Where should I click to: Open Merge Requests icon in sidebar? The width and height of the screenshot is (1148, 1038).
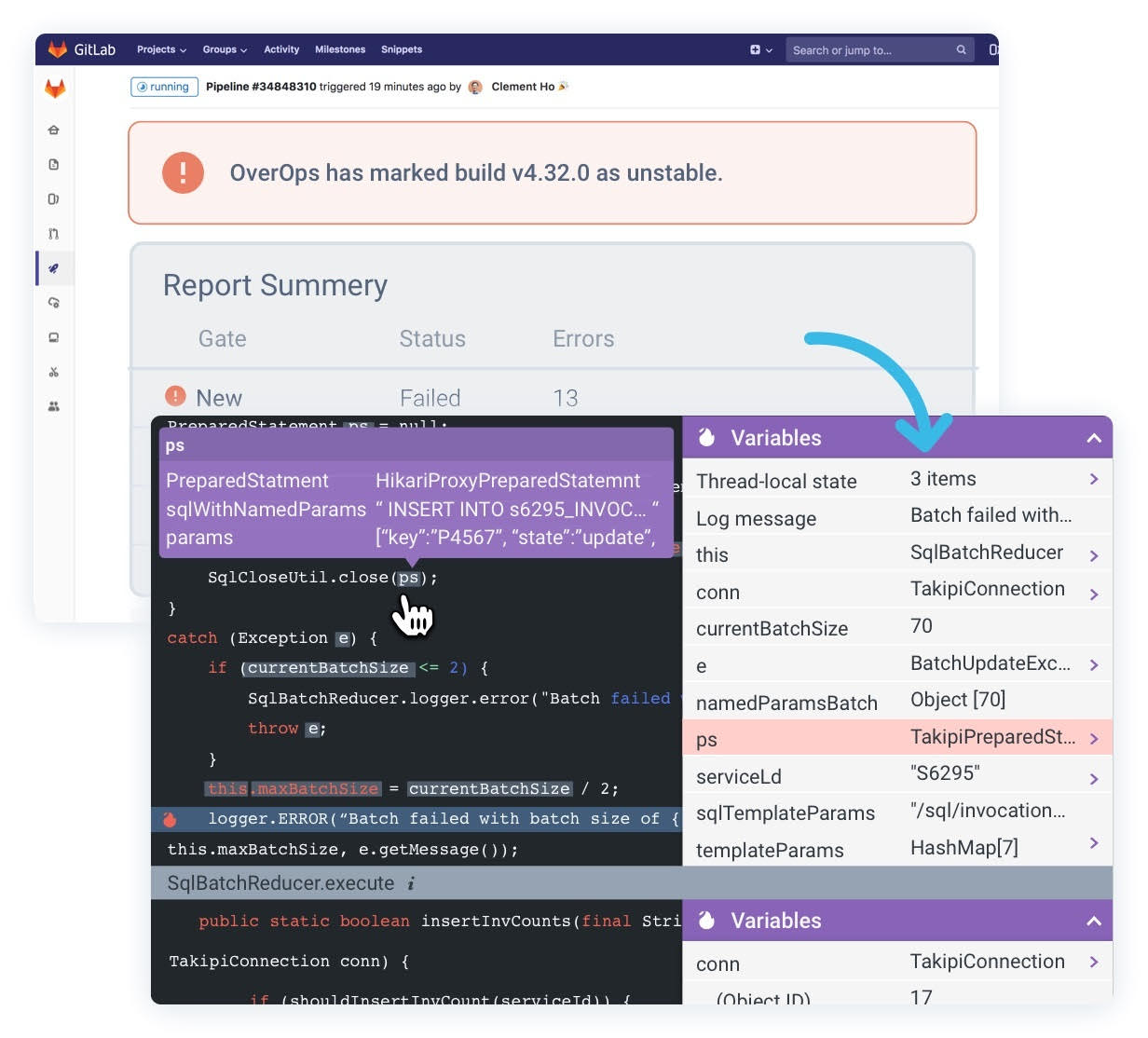(54, 234)
